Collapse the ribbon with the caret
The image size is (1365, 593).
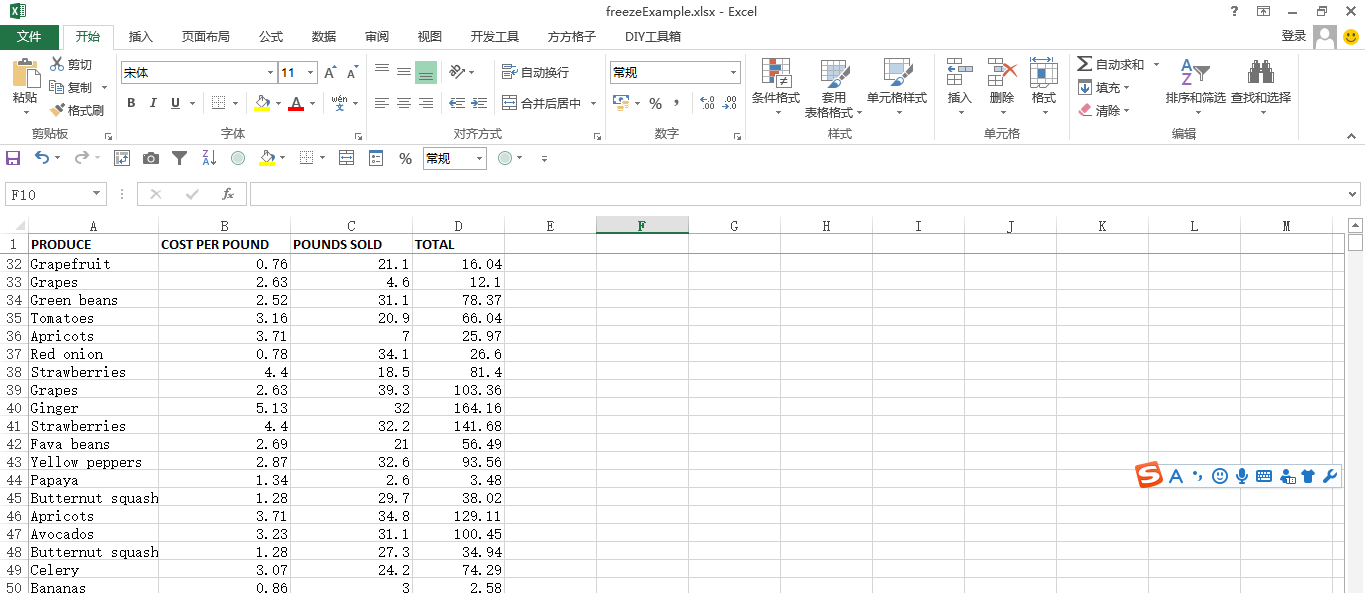click(x=1352, y=134)
